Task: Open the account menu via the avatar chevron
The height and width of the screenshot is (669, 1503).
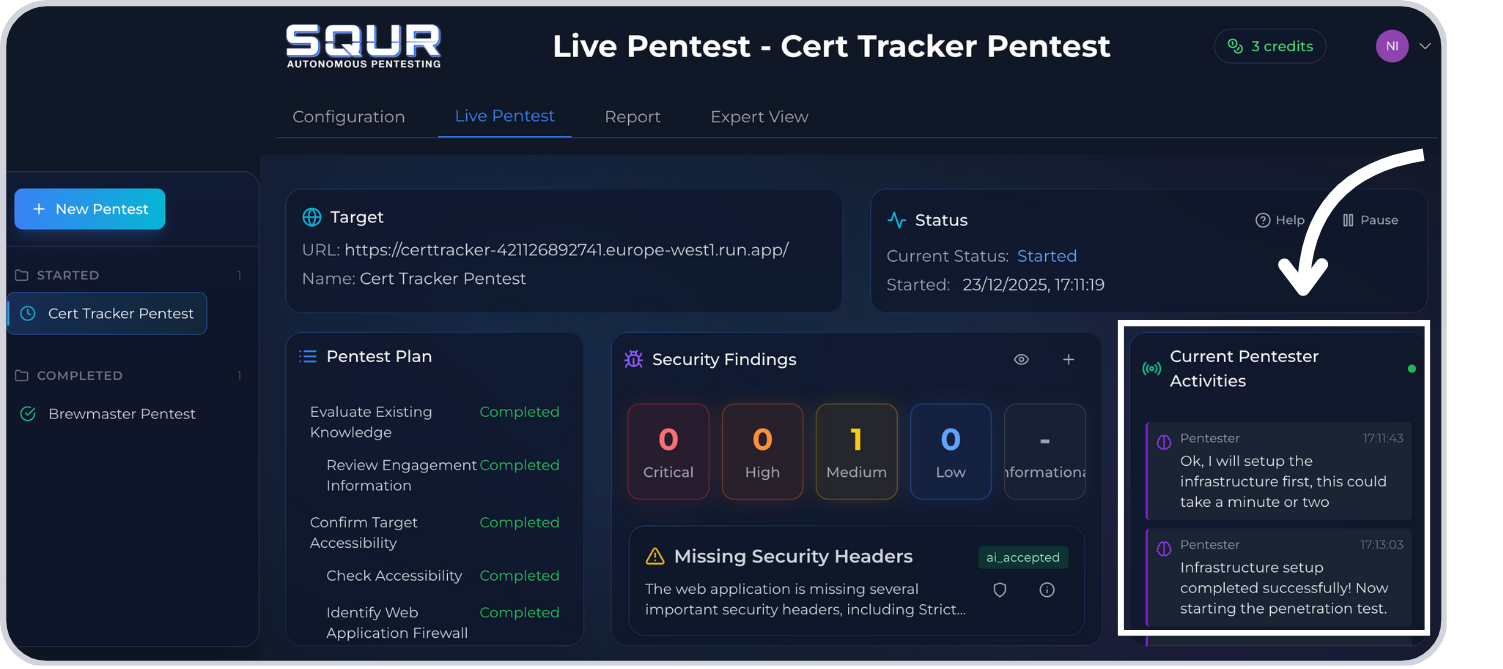Action: click(1424, 45)
